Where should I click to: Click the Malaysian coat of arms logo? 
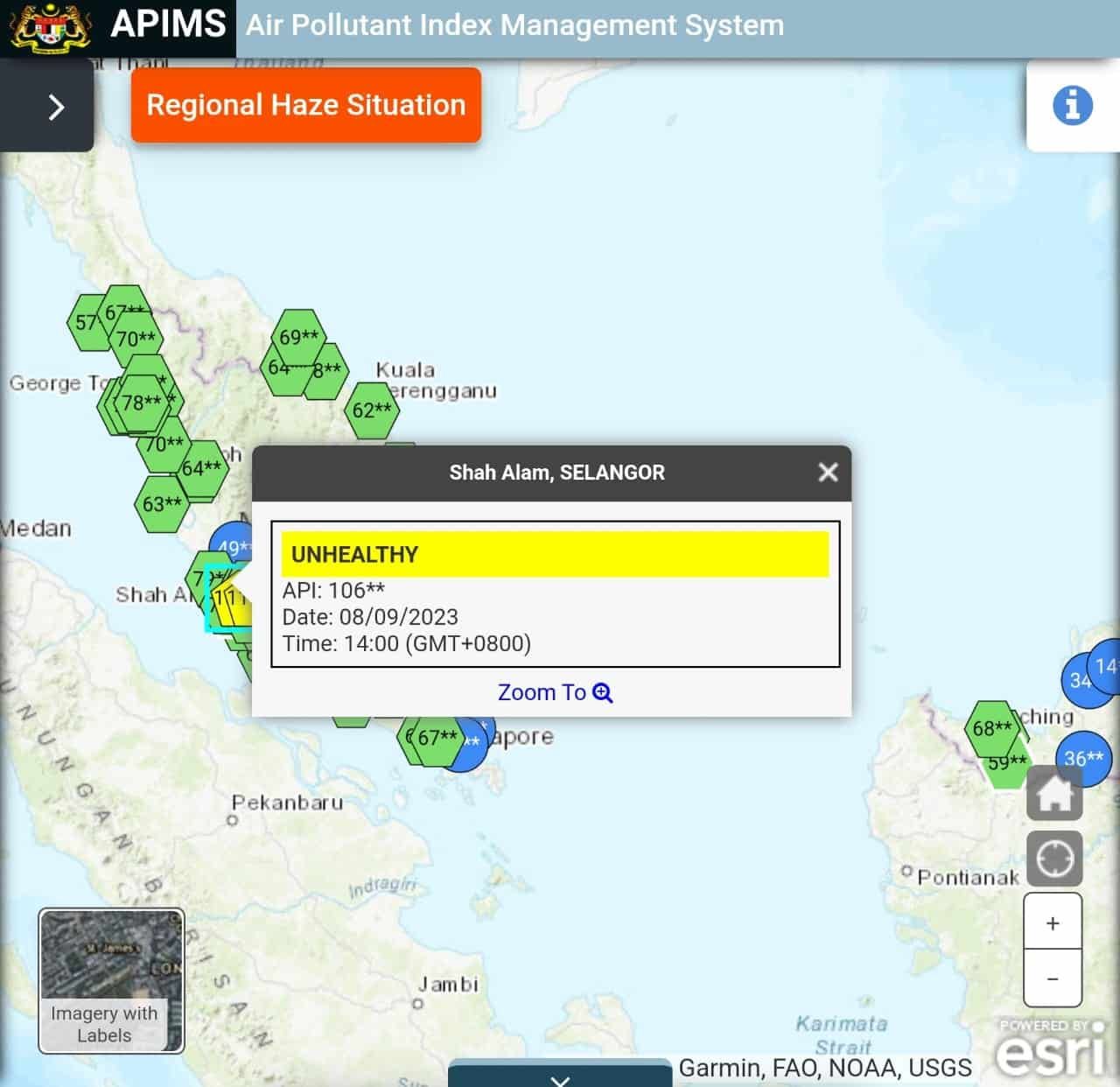50,26
